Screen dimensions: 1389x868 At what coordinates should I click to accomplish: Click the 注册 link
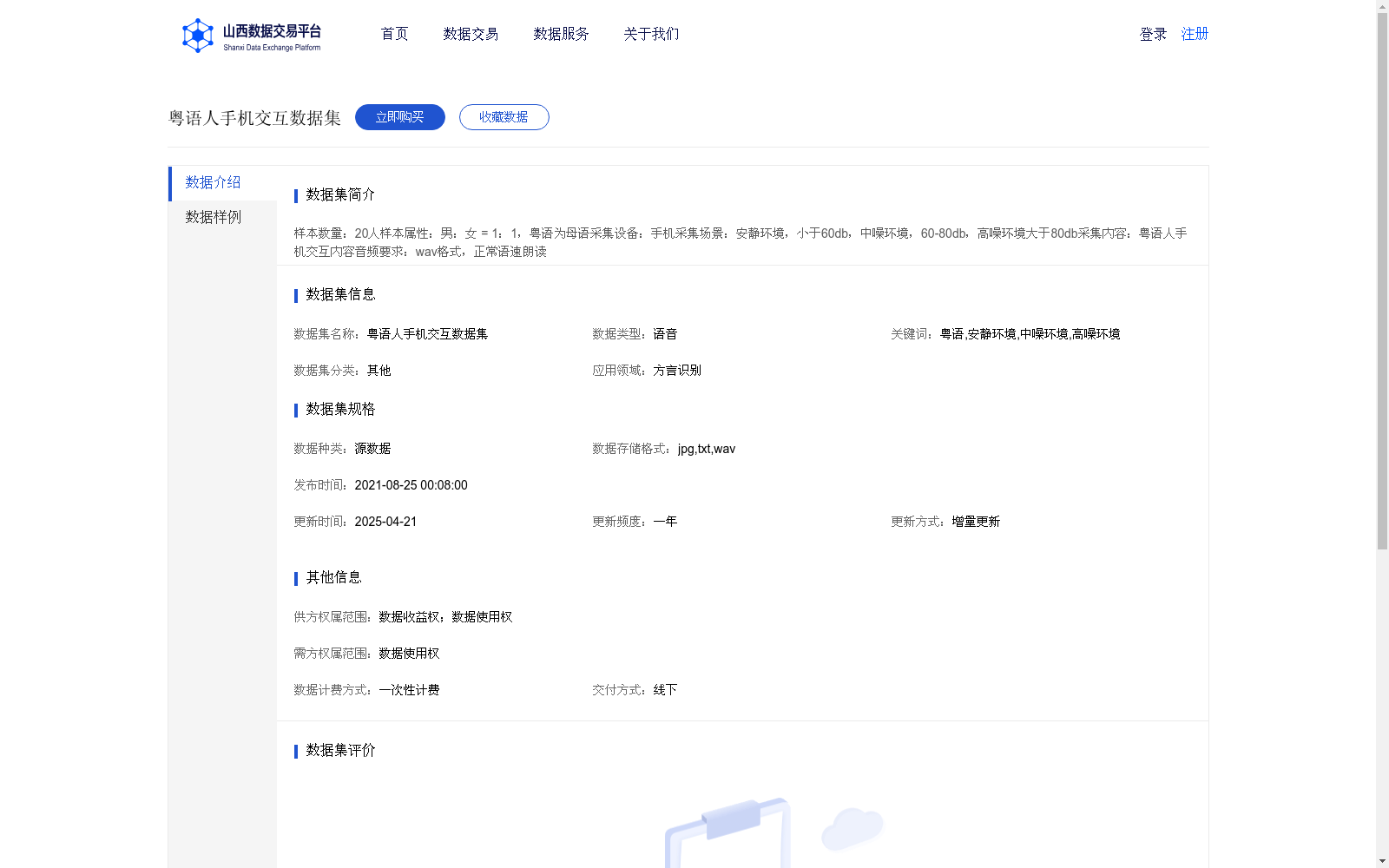click(1195, 34)
